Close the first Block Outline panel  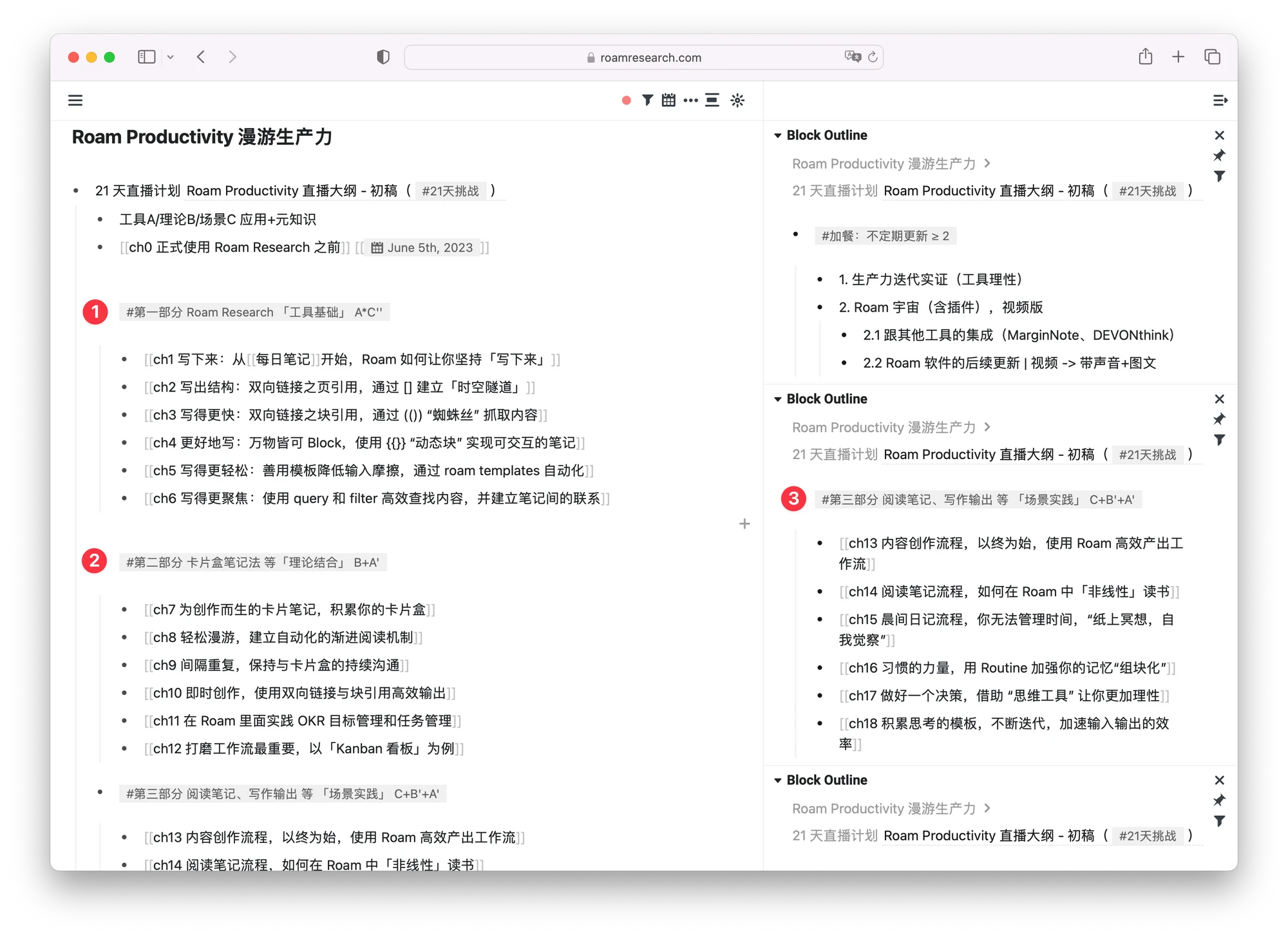click(x=1219, y=135)
